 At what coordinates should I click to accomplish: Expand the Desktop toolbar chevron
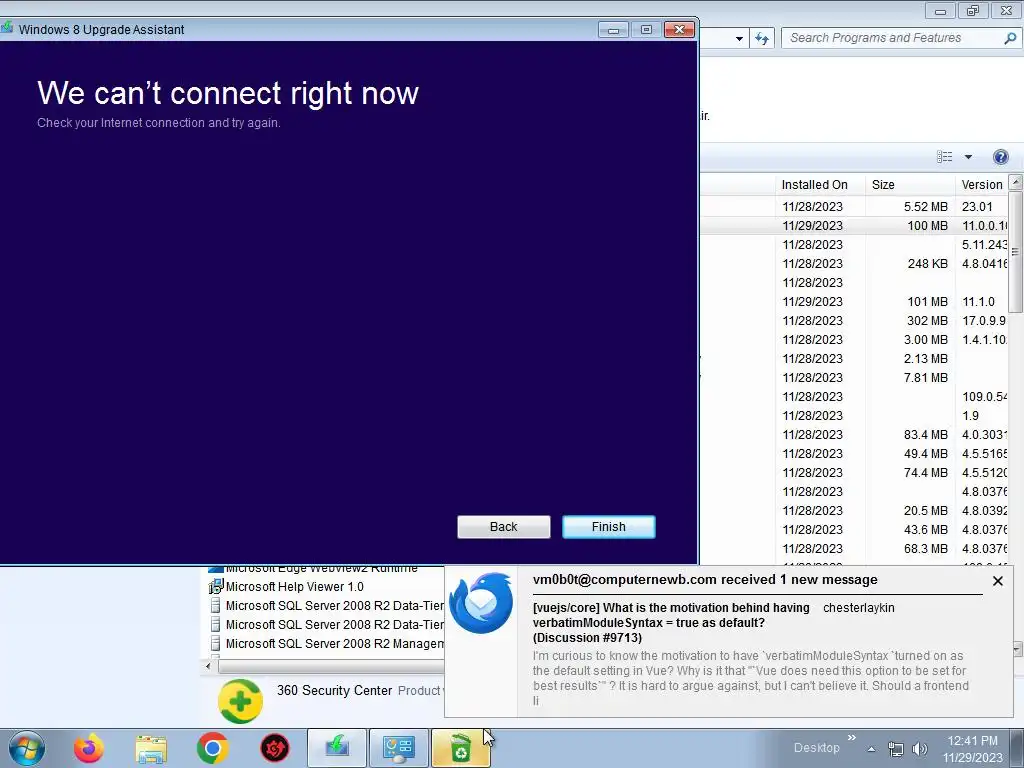coord(852,738)
